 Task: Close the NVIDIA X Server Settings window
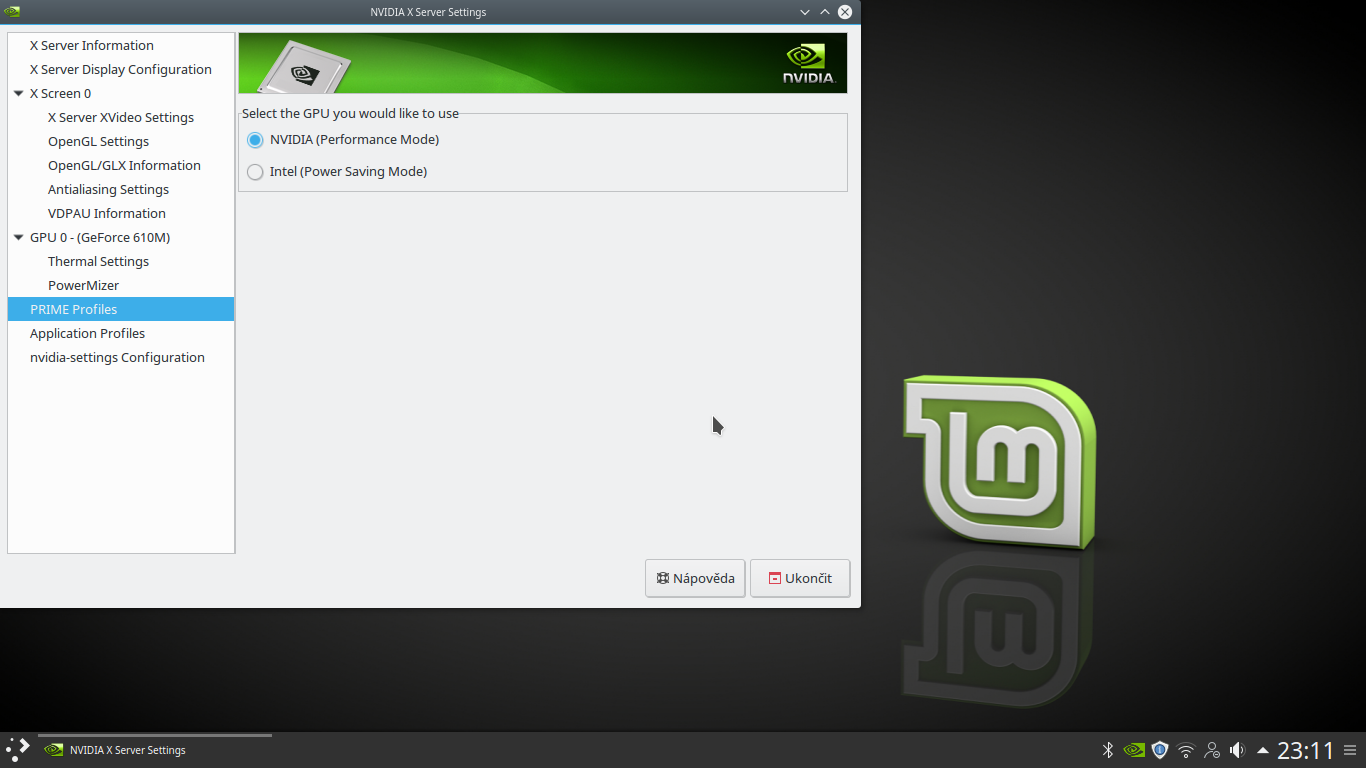845,12
